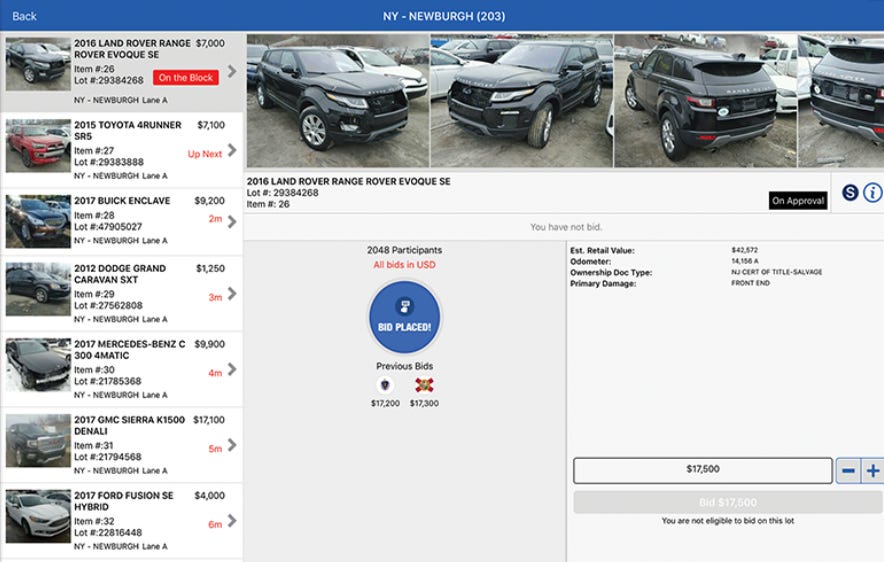
Task: Click the $17,500 bid amount field
Action: pos(703,470)
